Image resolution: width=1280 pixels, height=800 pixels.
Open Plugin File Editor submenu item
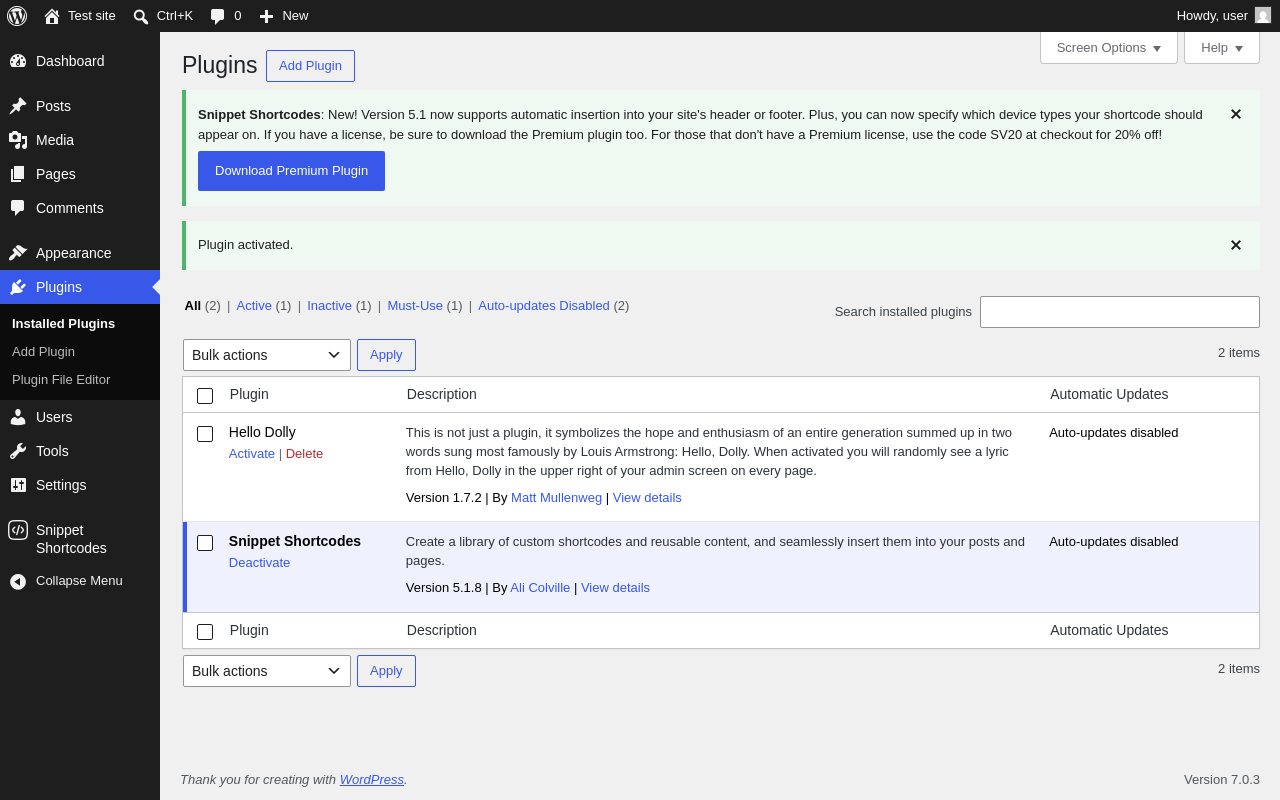coord(61,380)
